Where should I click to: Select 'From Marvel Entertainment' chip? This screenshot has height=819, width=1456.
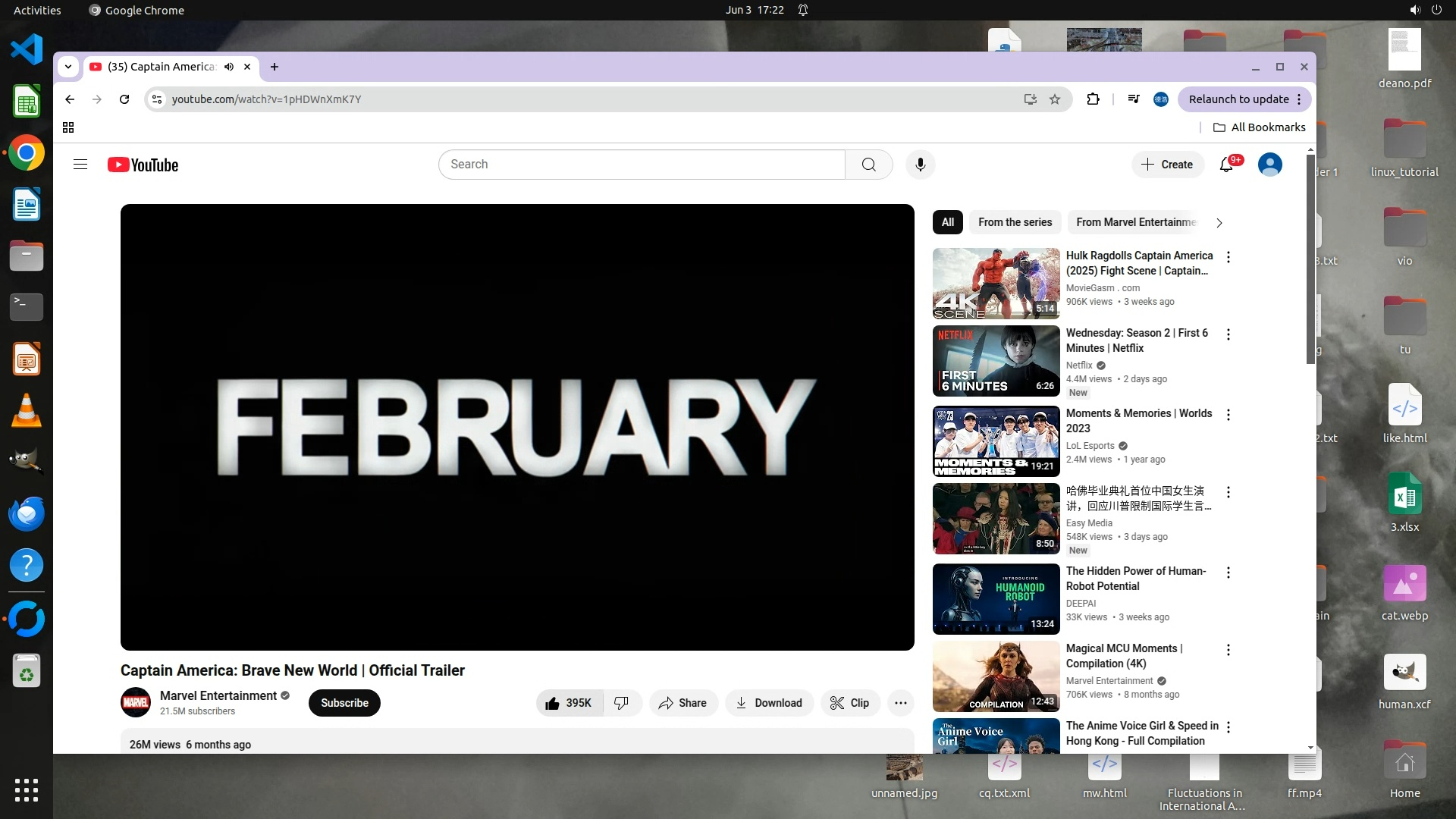[x=1135, y=222]
